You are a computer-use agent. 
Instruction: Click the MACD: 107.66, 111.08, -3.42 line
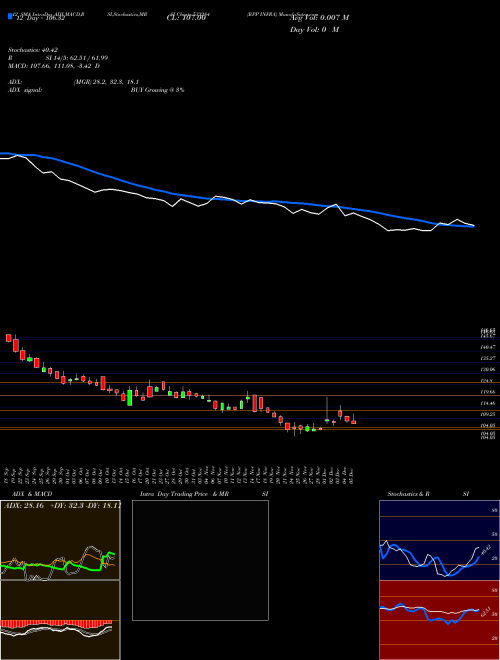tap(54, 66)
